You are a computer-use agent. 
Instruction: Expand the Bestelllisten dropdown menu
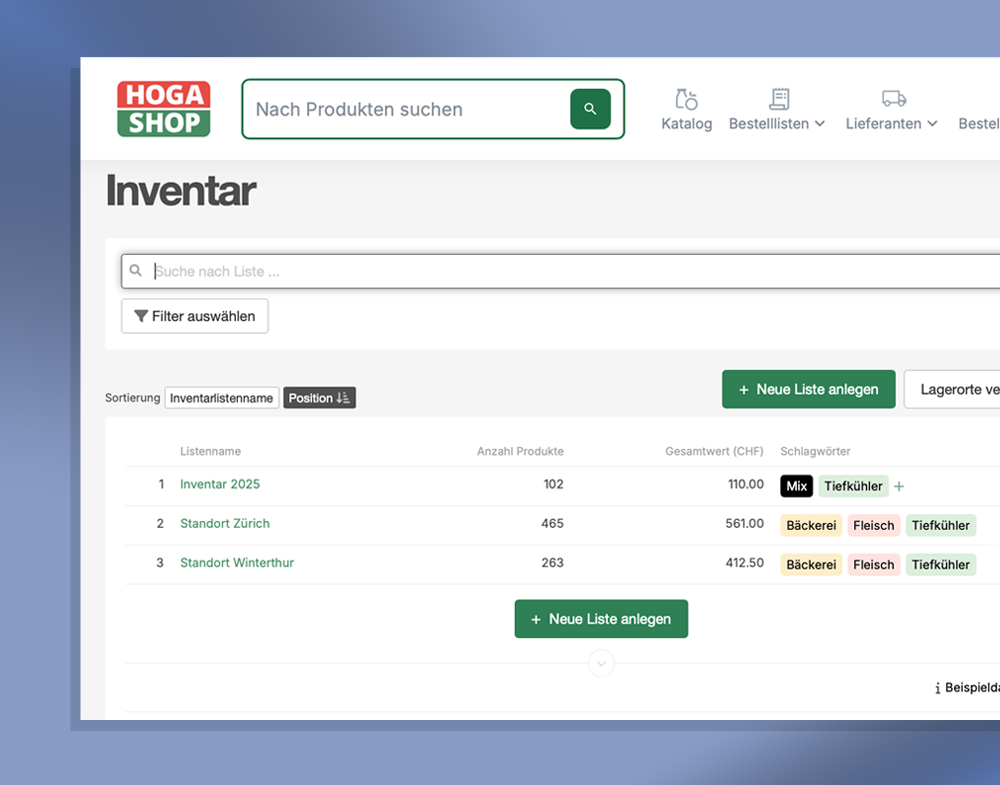pyautogui.click(x=820, y=124)
